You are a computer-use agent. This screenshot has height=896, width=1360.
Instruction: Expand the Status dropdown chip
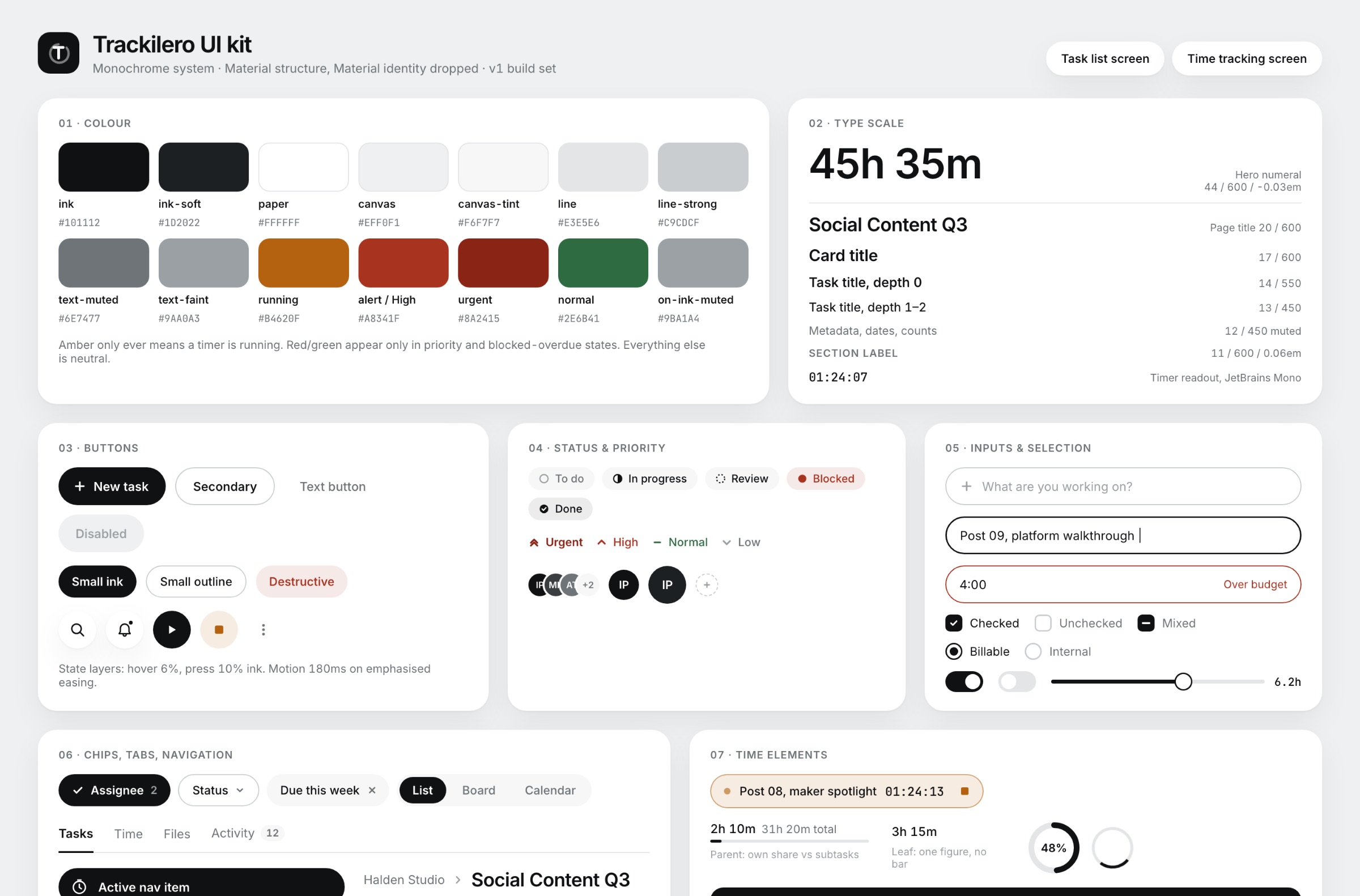click(218, 790)
